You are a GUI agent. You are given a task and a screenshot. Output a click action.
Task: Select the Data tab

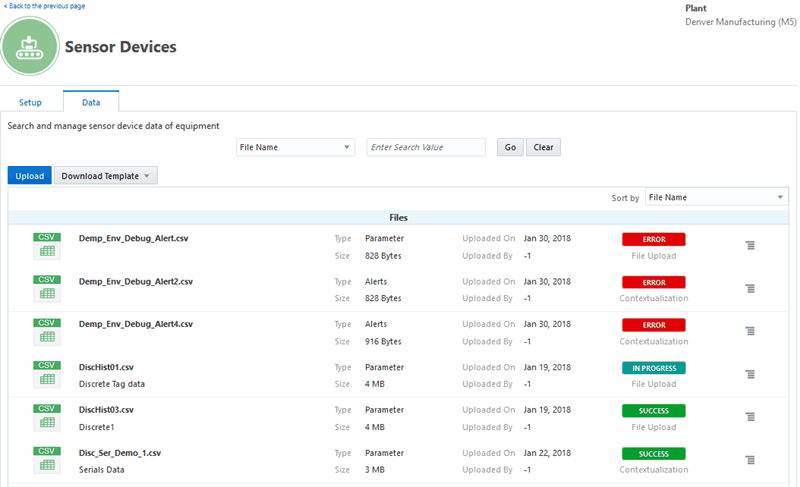(91, 102)
